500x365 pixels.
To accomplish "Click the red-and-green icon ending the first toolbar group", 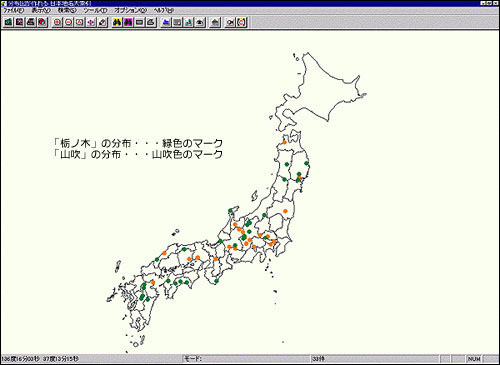I will (x=42, y=22).
